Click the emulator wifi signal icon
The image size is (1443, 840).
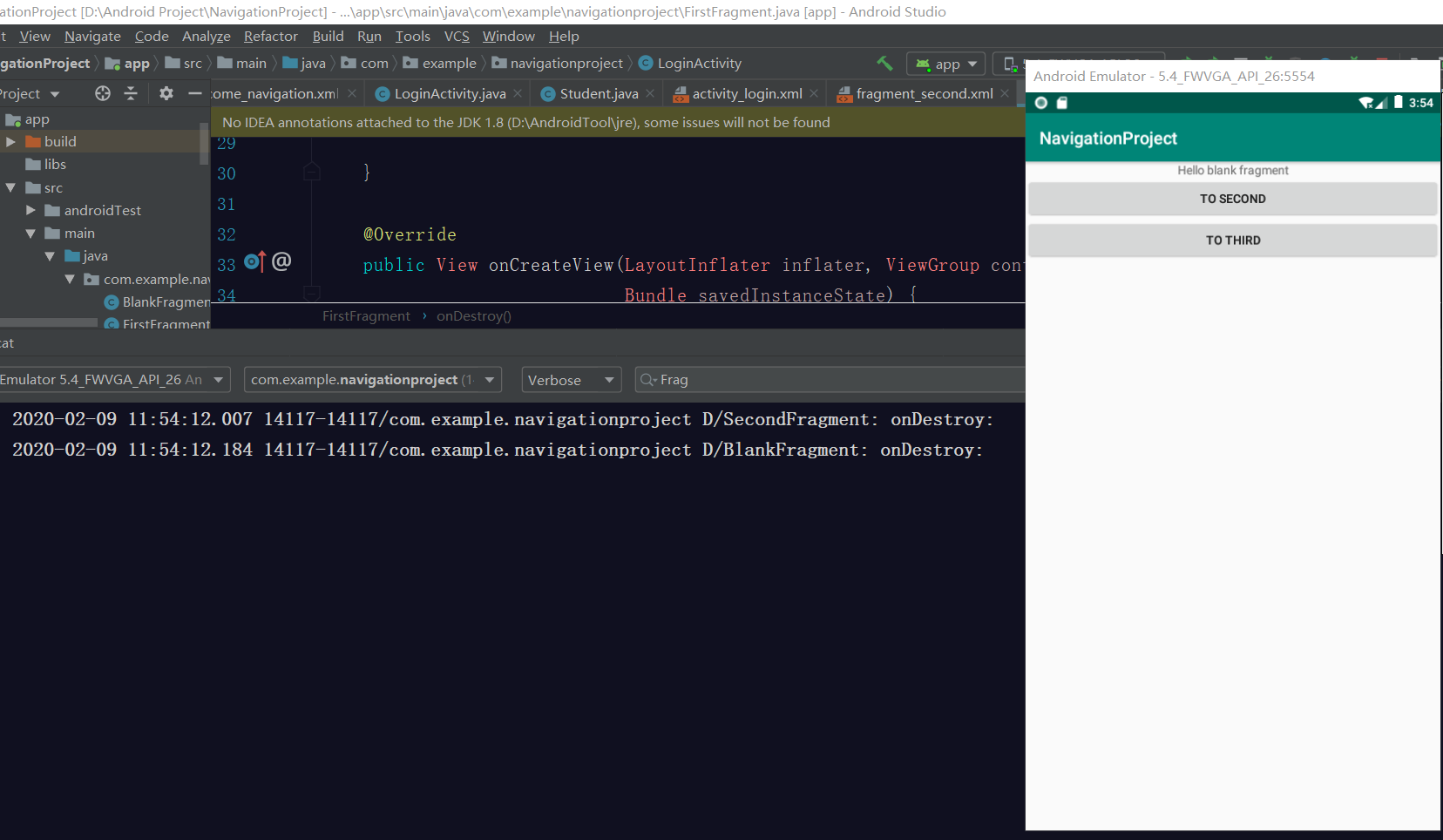coord(1365,103)
